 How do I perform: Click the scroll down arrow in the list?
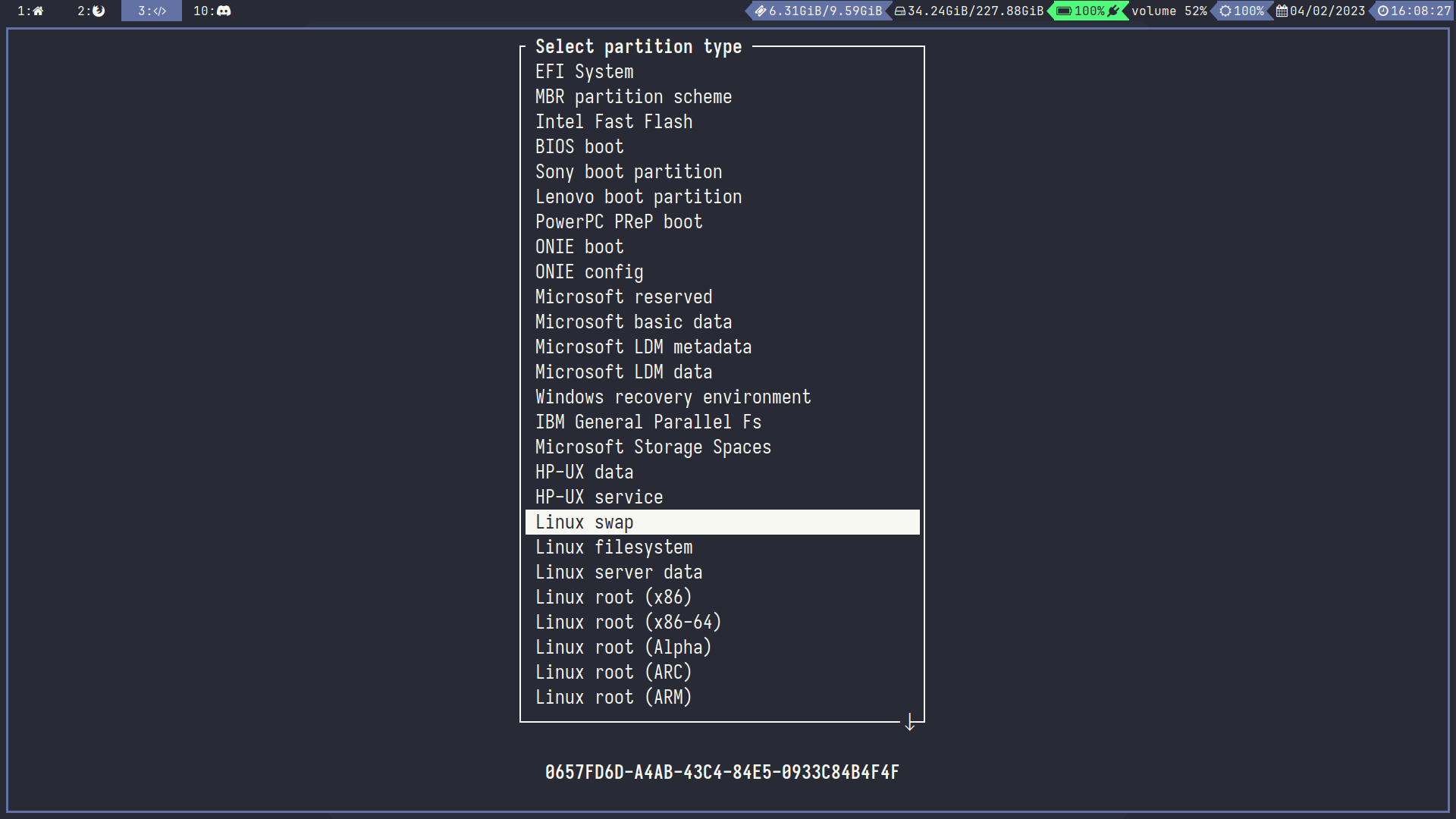pos(910,722)
